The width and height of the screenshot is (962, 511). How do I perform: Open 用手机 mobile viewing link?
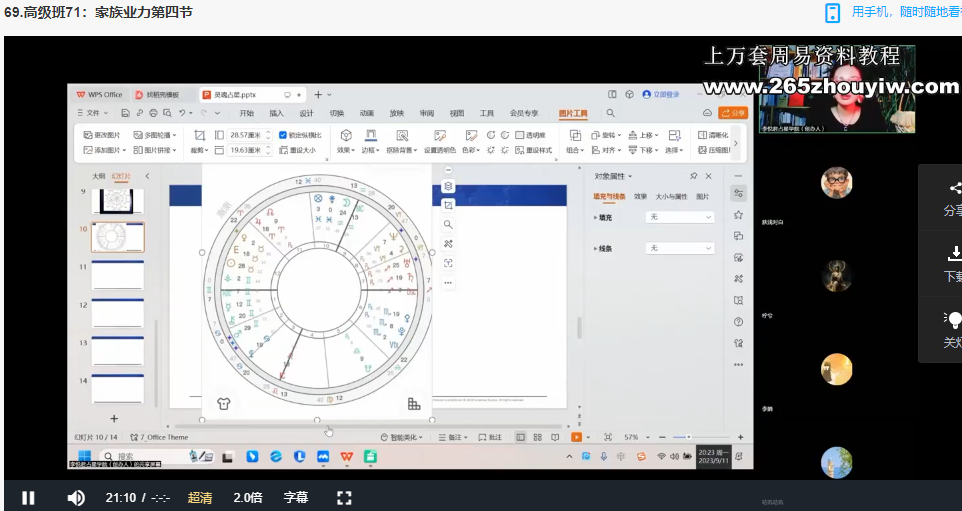click(x=906, y=12)
